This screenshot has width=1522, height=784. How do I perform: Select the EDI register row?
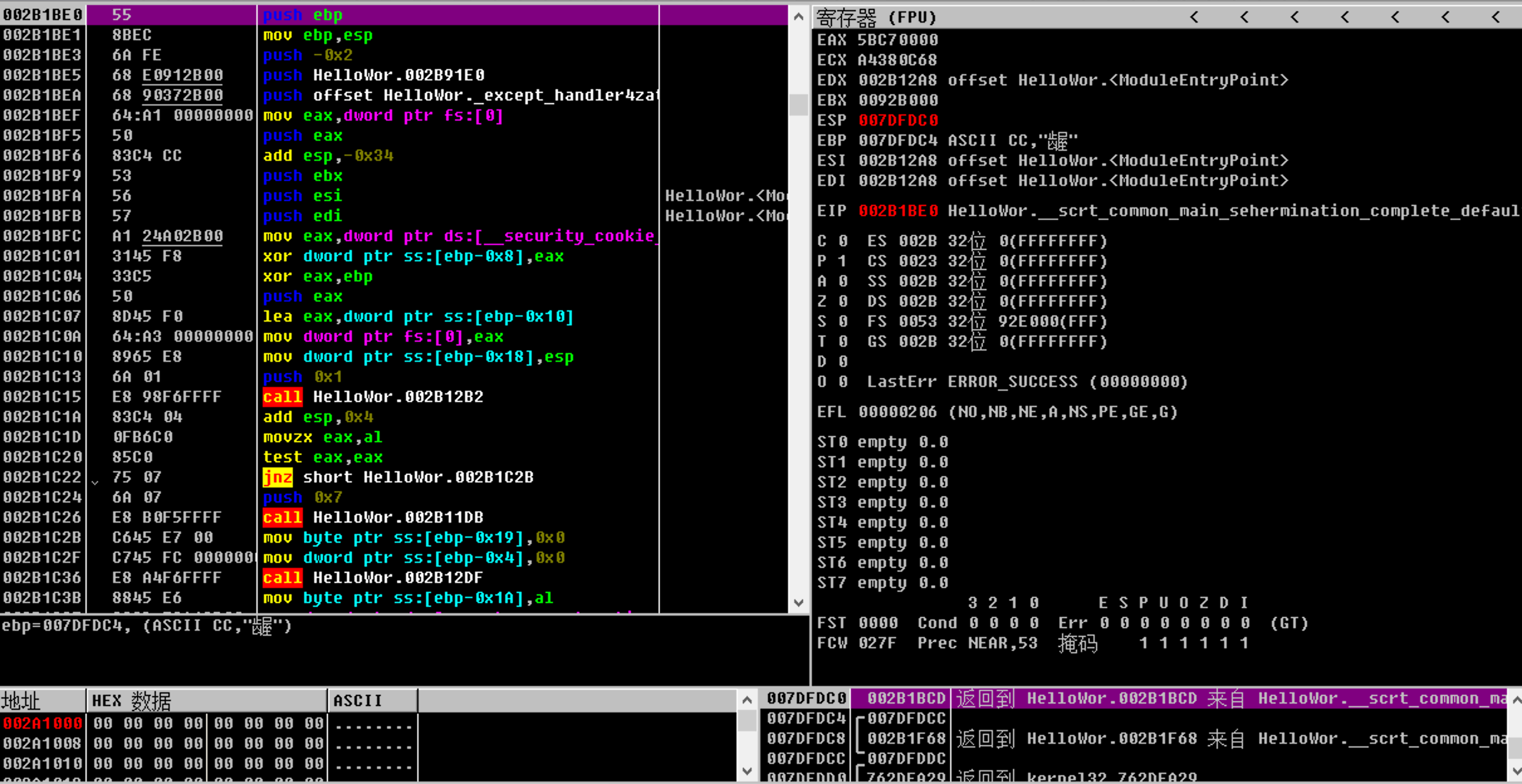(x=1053, y=181)
